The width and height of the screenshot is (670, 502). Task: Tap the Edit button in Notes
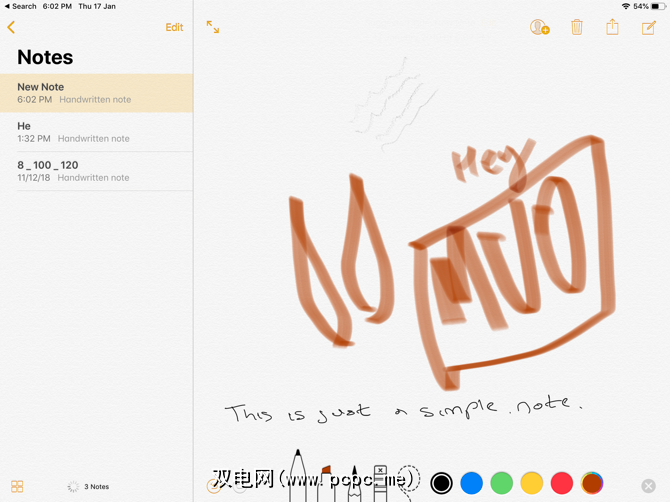[x=174, y=27]
